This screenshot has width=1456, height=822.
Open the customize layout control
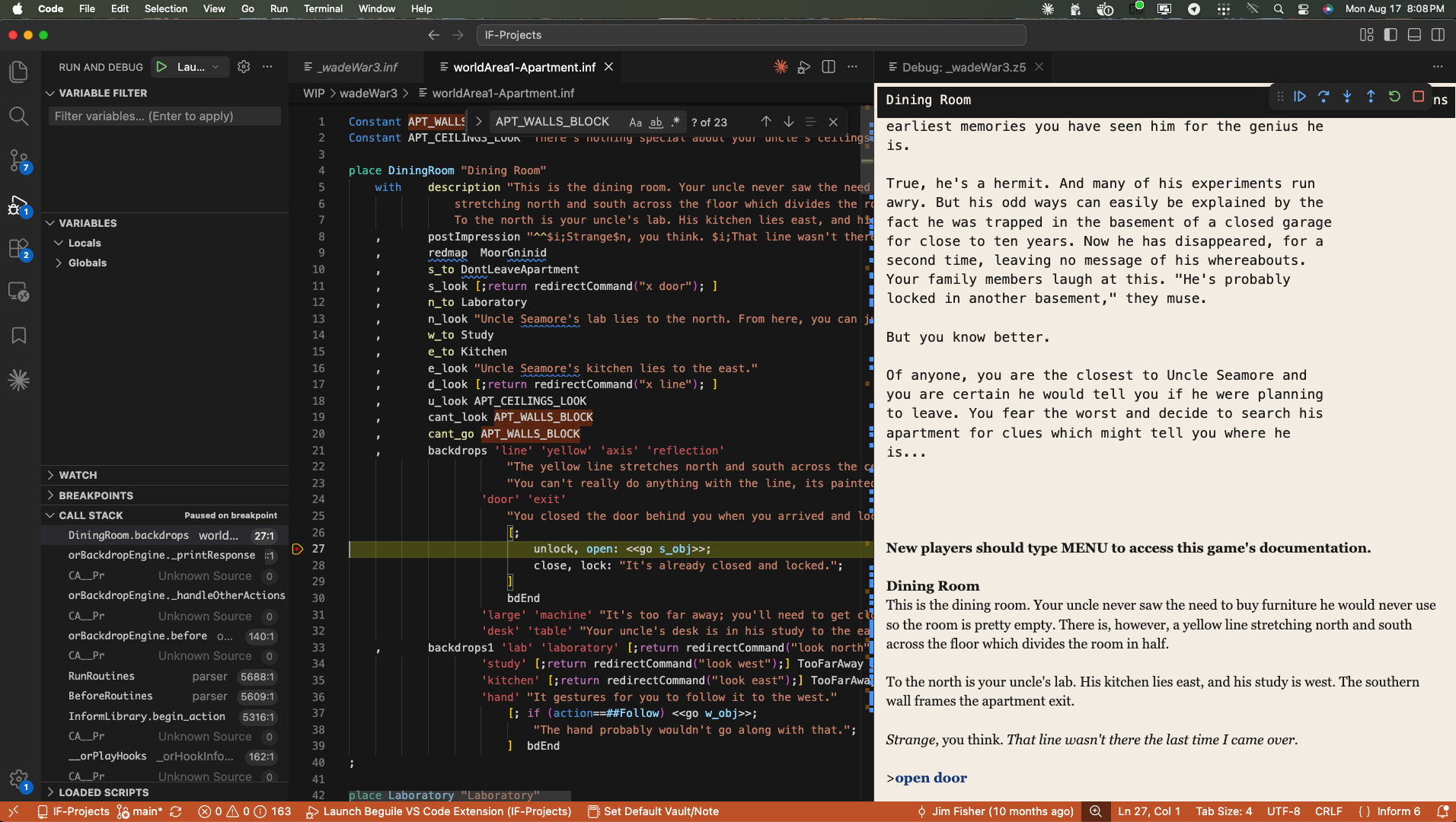tap(1367, 35)
